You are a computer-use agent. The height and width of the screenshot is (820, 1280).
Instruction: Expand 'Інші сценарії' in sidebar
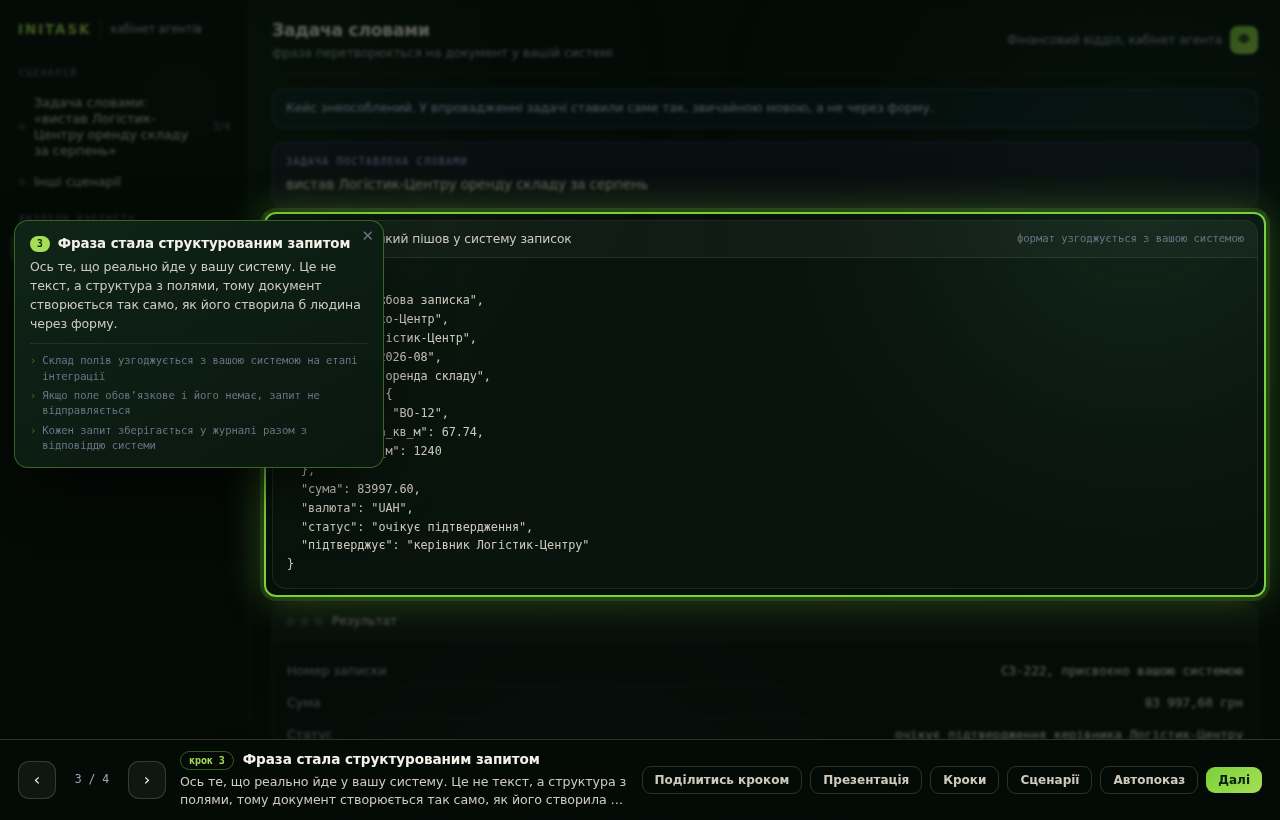click(x=77, y=182)
